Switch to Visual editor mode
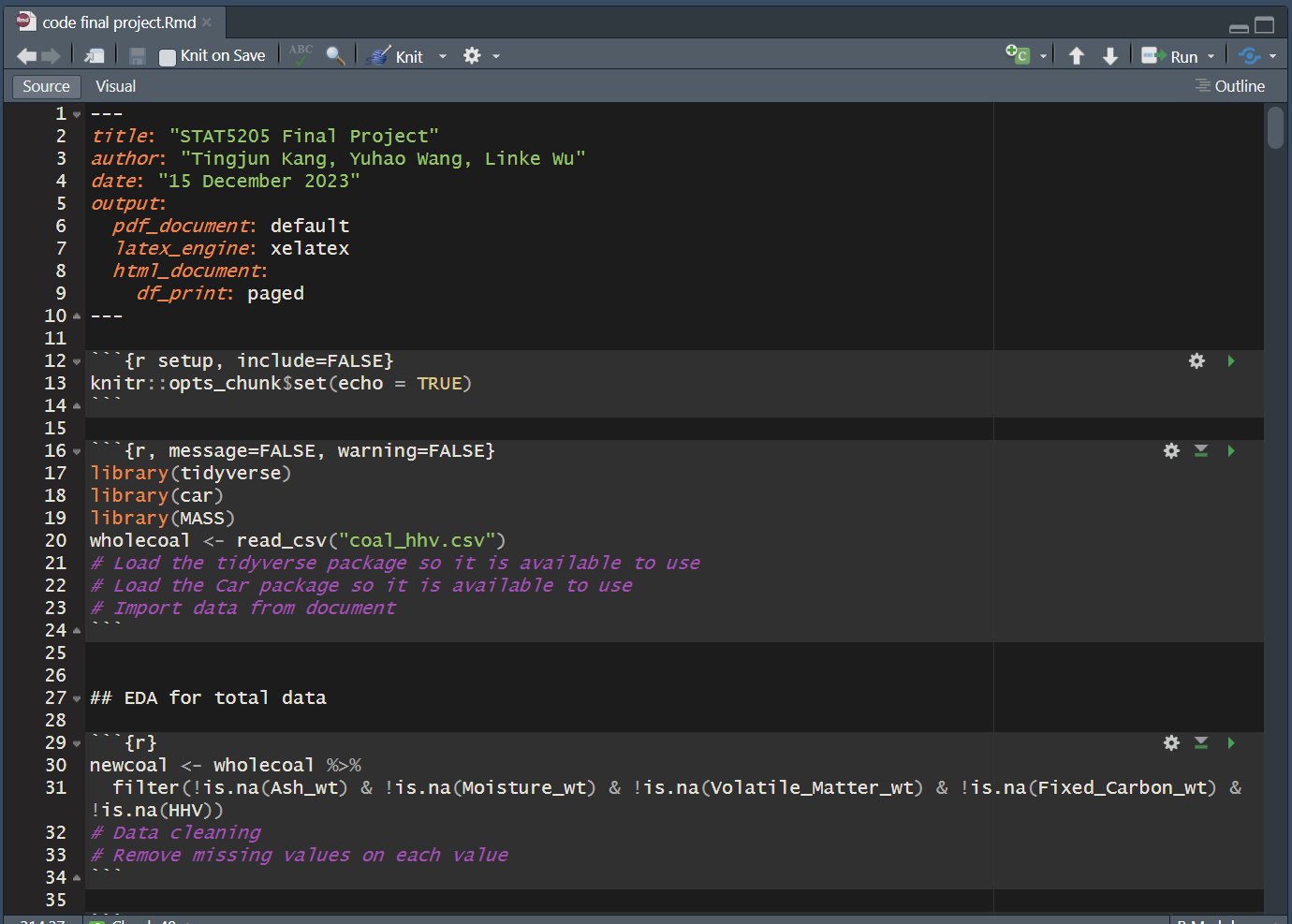Image resolution: width=1292 pixels, height=924 pixels. (115, 86)
